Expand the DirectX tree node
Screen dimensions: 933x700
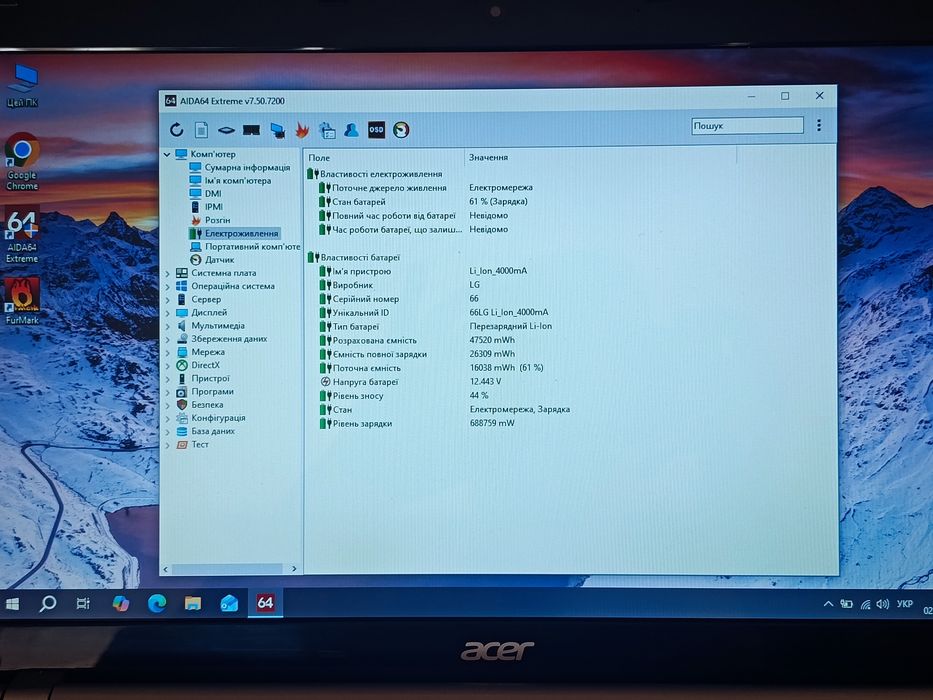(167, 365)
